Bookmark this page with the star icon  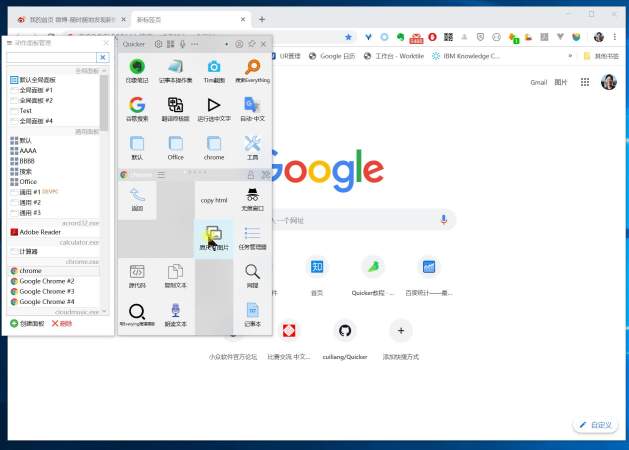(348, 37)
